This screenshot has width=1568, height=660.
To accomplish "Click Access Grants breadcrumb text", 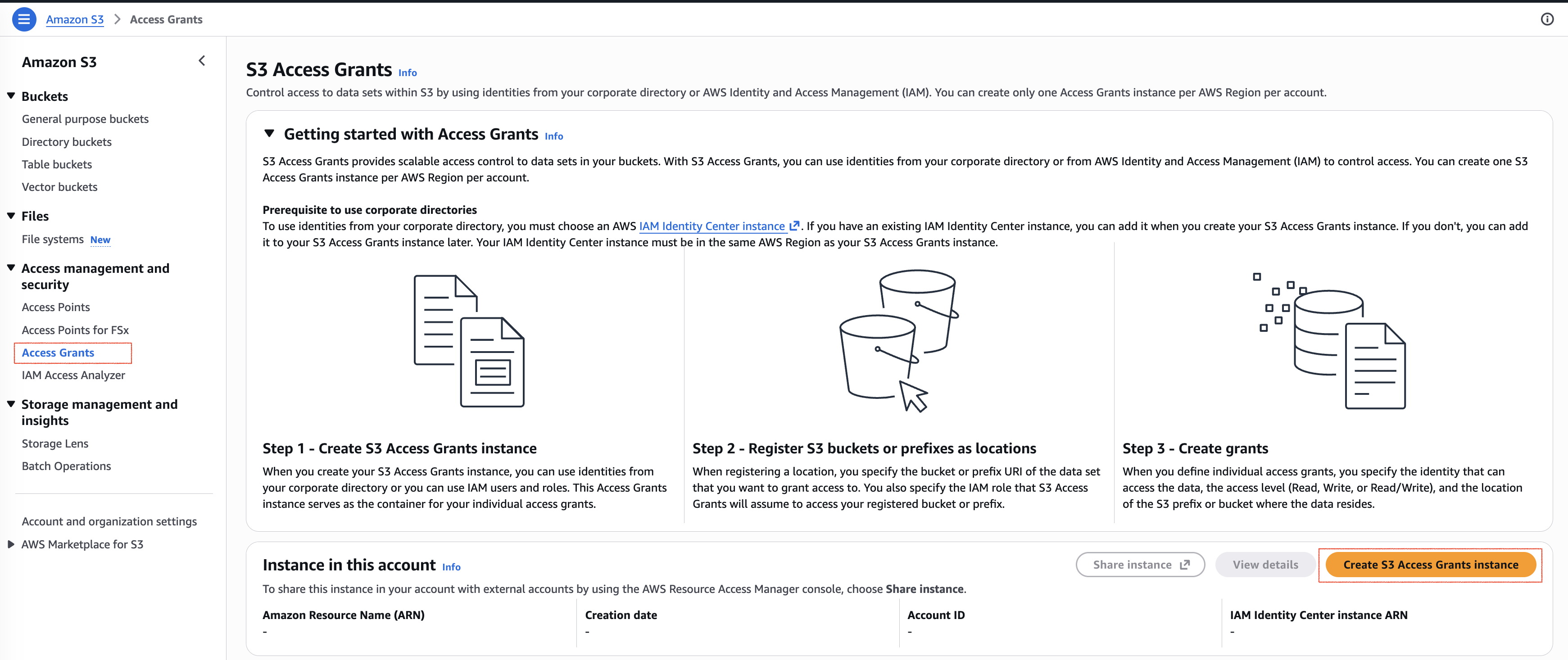I will click(166, 19).
